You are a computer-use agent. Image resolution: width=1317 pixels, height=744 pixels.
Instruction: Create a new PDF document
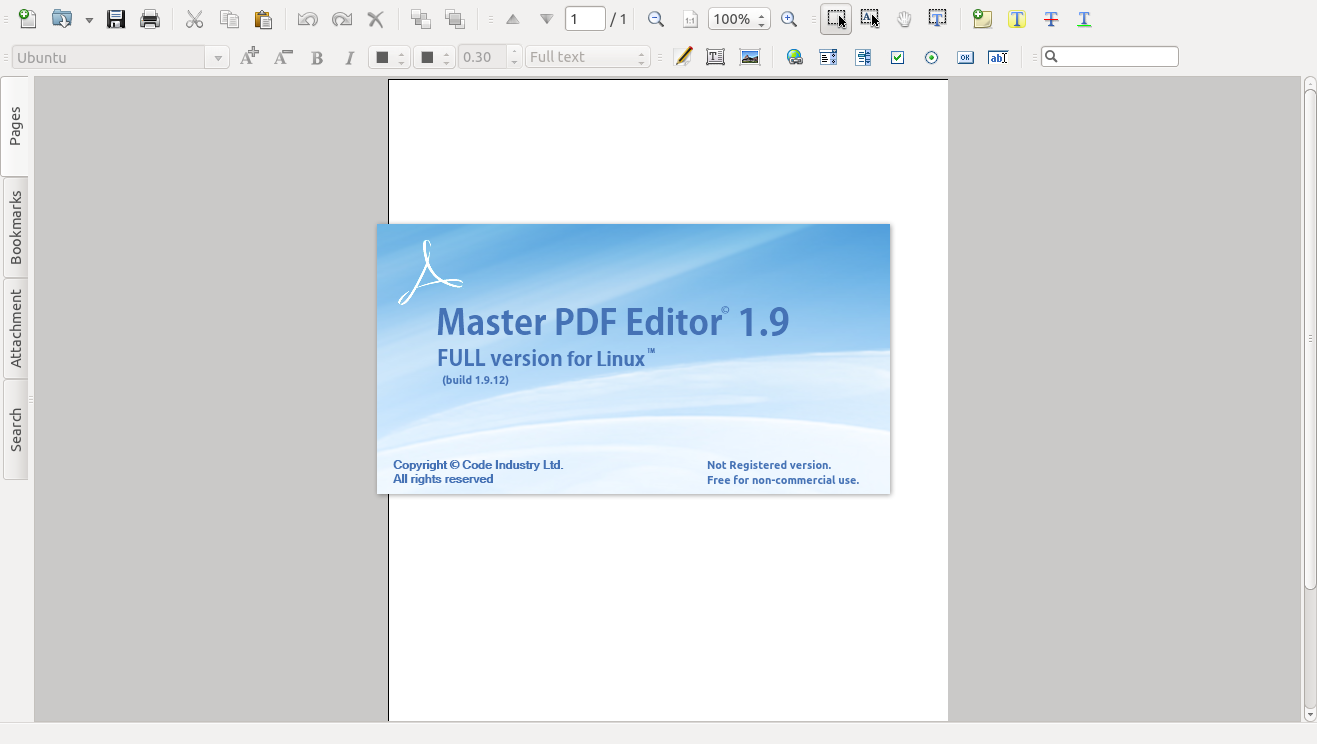(x=28, y=19)
